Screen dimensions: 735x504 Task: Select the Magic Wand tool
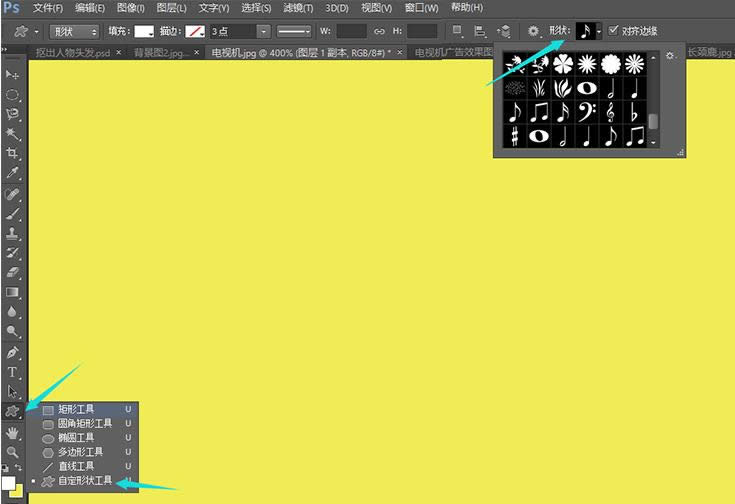[12, 134]
